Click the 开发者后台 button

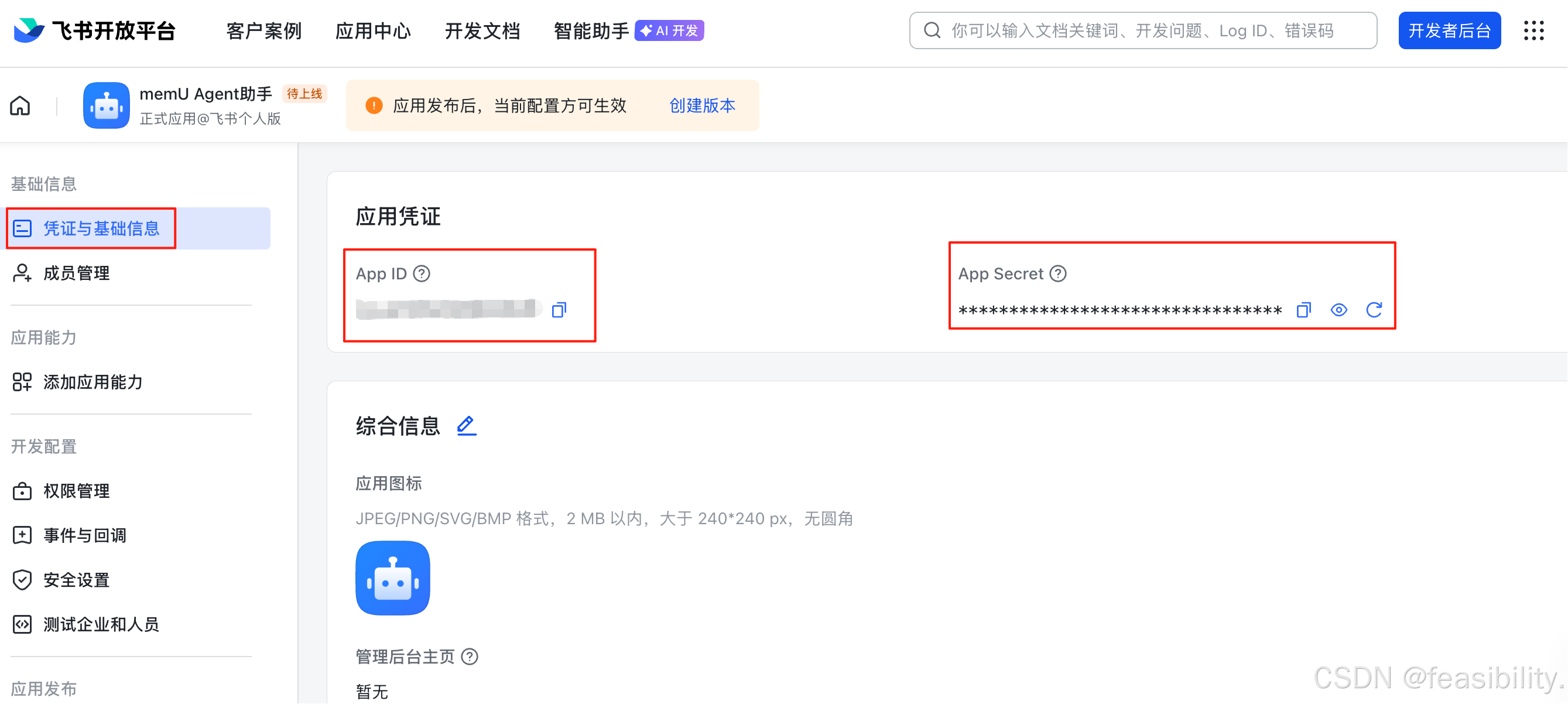1449,30
